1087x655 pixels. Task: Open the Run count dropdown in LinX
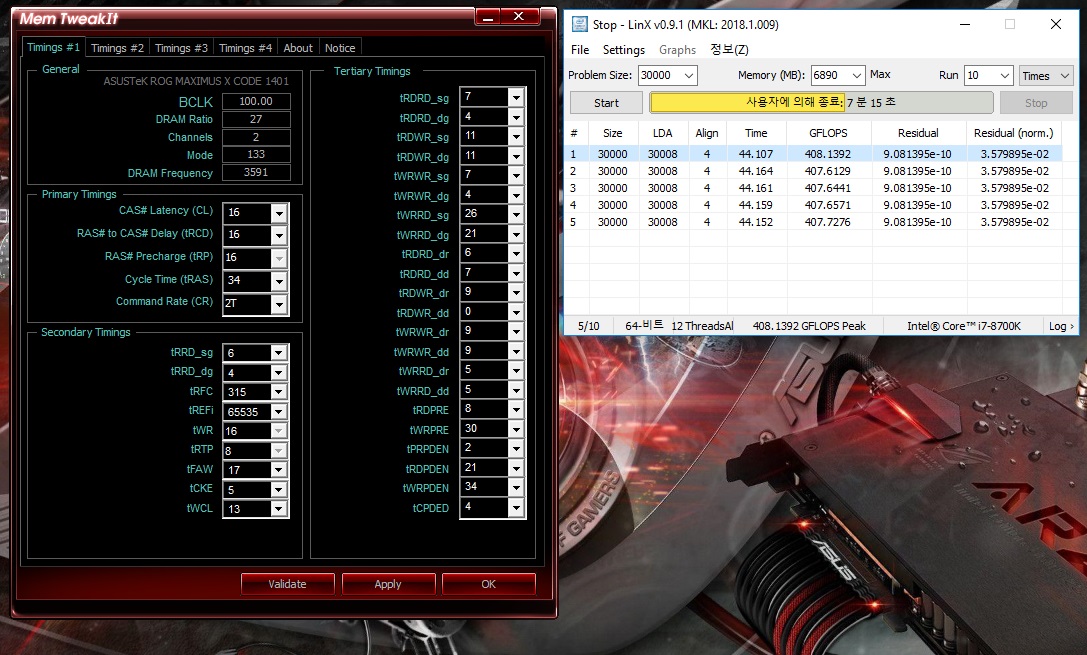pyautogui.click(x=1005, y=76)
